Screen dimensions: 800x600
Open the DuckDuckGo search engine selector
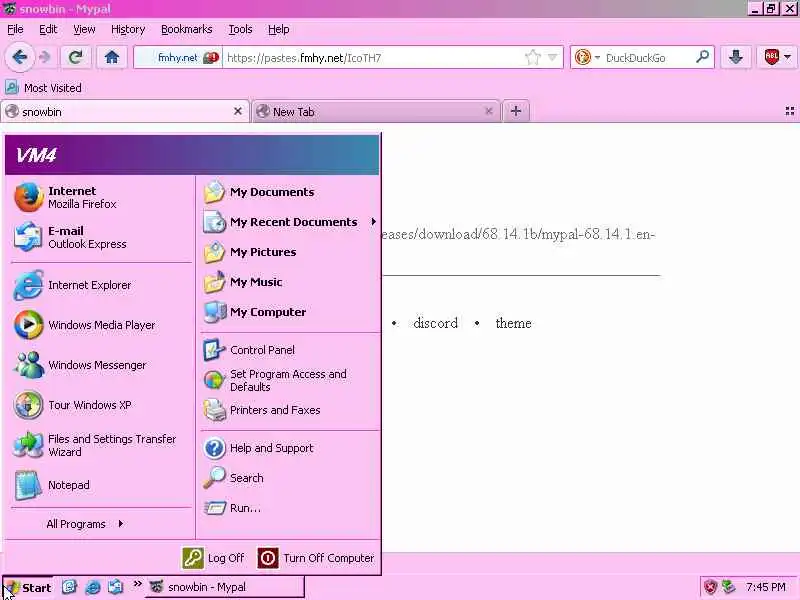click(587, 58)
